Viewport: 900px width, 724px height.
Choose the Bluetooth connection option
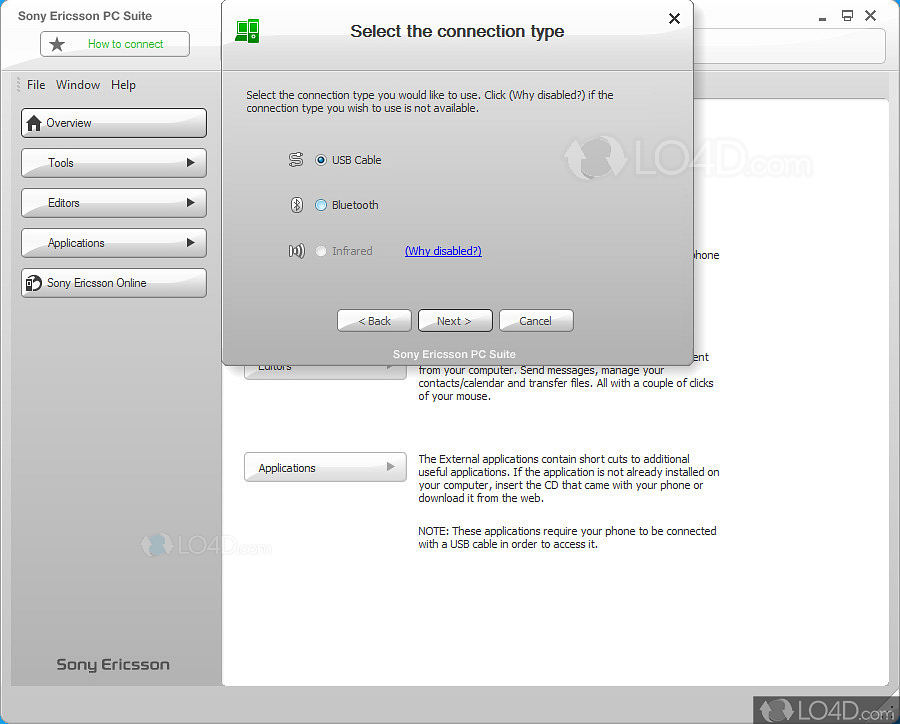pyautogui.click(x=321, y=205)
